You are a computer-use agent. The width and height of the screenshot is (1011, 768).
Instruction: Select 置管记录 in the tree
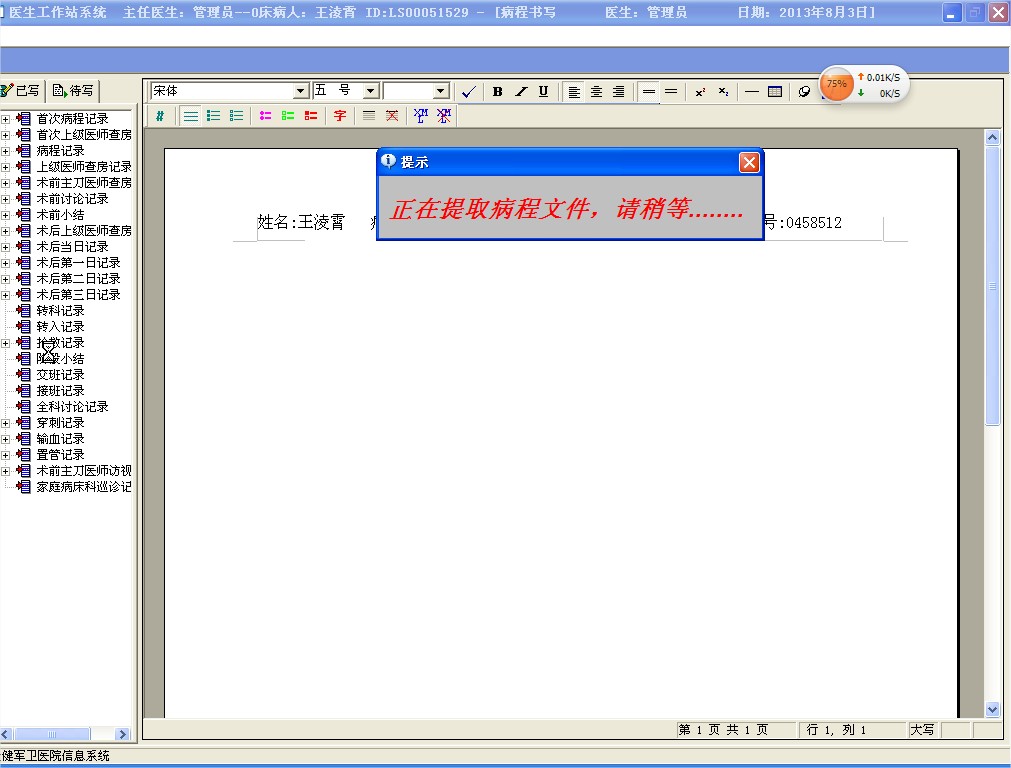[x=60, y=455]
